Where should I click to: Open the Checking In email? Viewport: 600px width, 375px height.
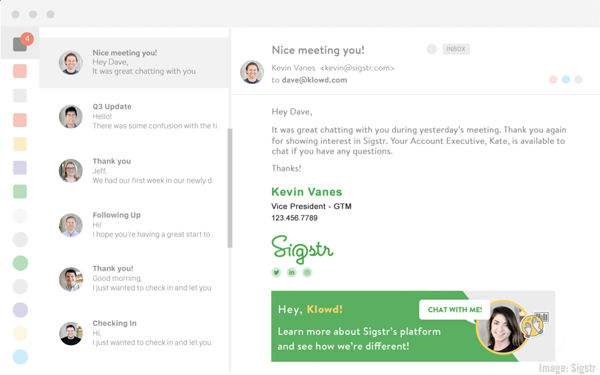134,333
